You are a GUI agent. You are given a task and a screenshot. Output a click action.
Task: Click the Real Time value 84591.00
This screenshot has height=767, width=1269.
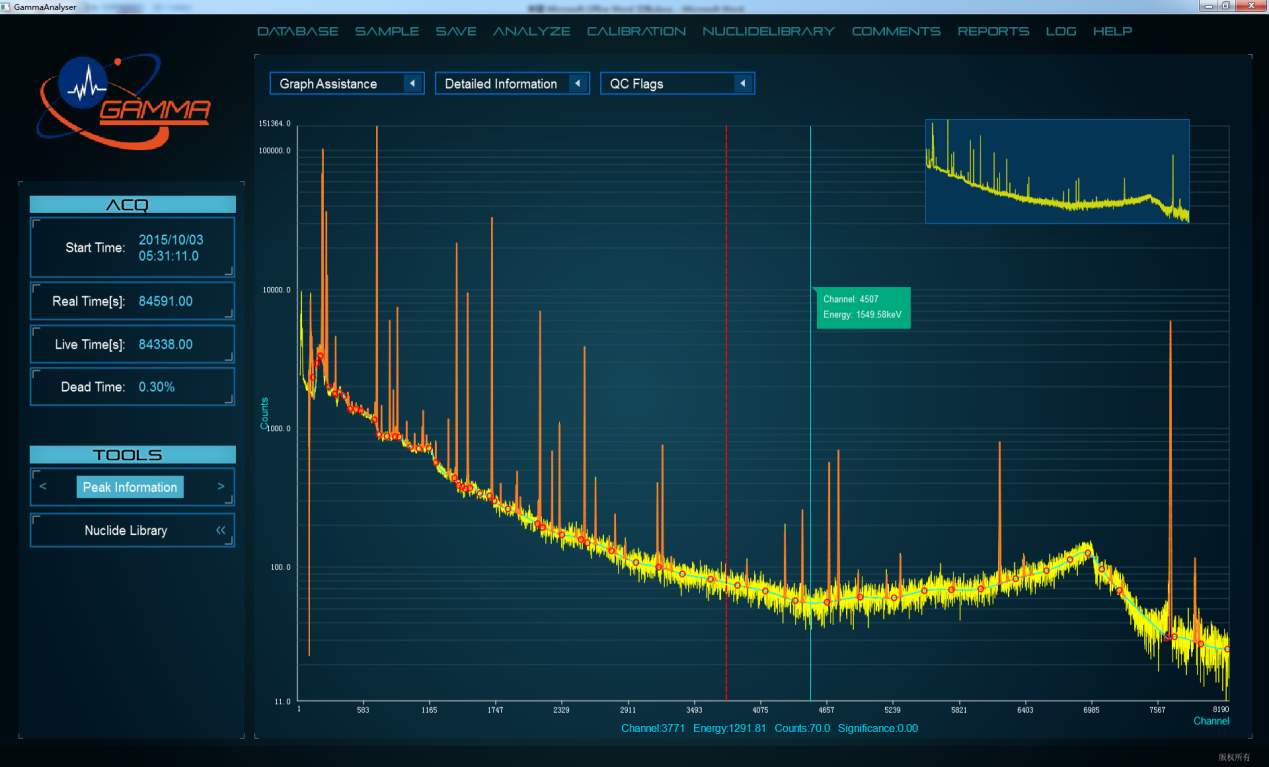[x=166, y=301]
